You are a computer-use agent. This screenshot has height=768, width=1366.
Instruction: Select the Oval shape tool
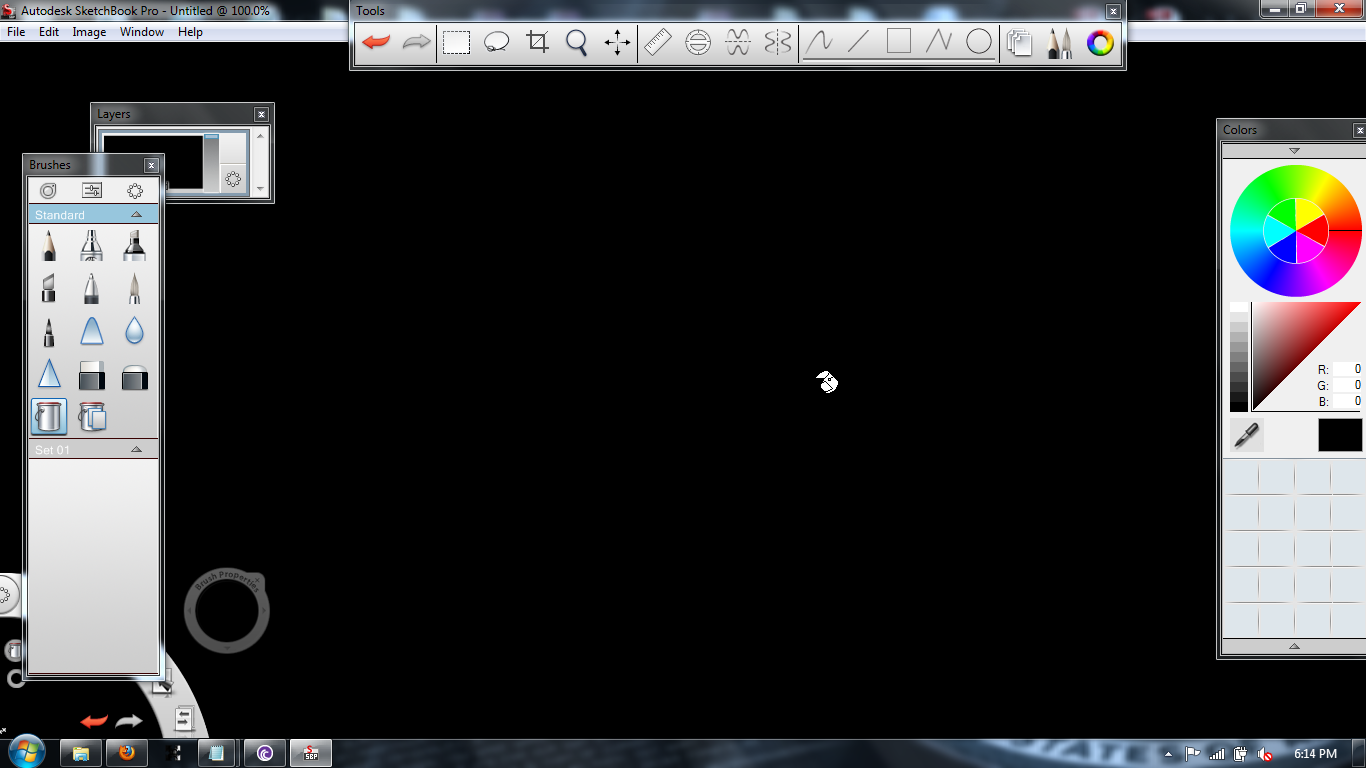979,42
